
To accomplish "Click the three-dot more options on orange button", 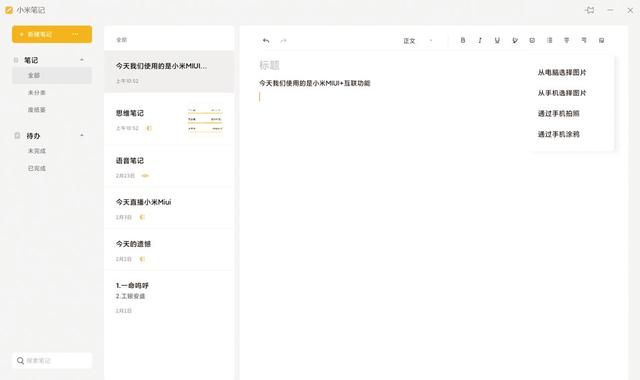I will 75,34.
